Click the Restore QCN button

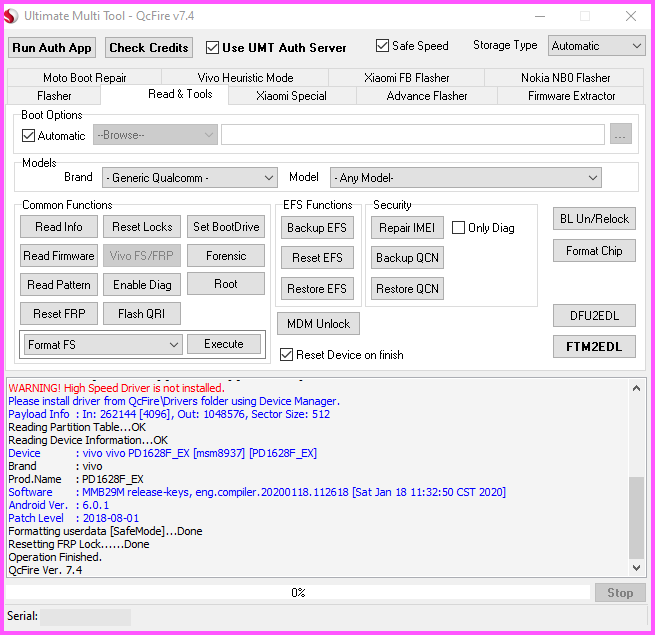[407, 289]
